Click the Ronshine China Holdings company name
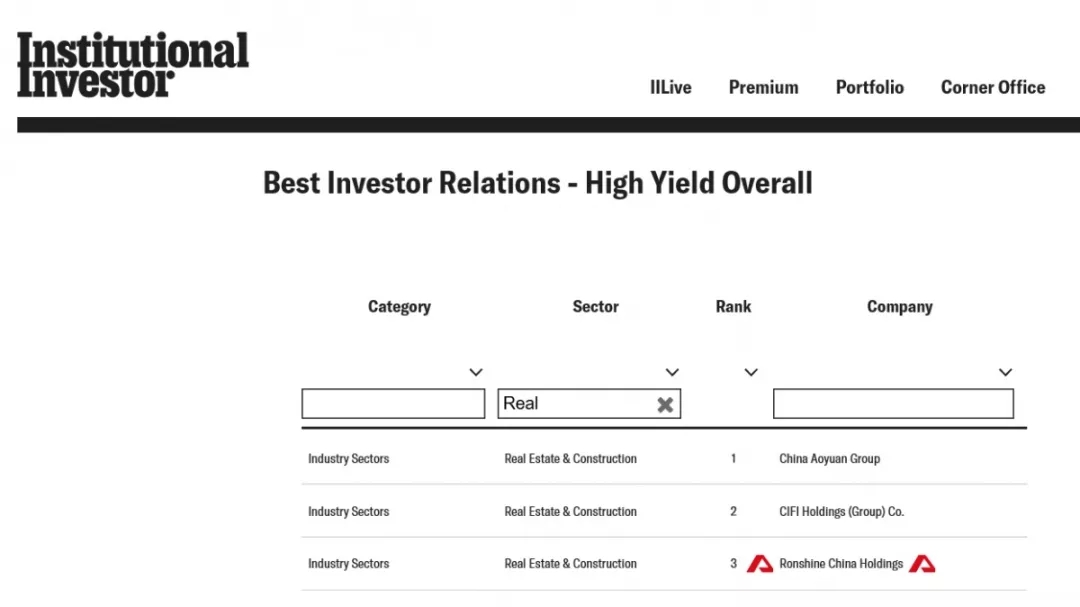The height and width of the screenshot is (607, 1080). [841, 564]
